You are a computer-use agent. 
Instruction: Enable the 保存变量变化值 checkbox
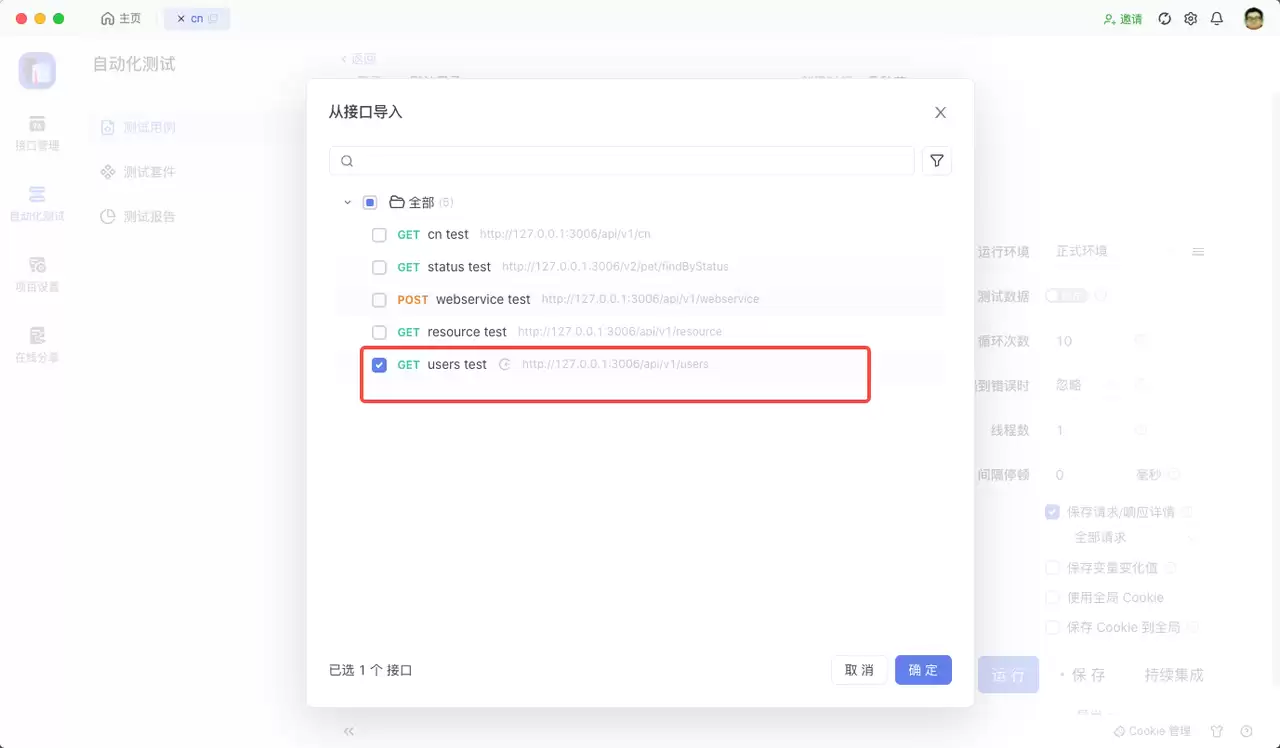point(1052,568)
